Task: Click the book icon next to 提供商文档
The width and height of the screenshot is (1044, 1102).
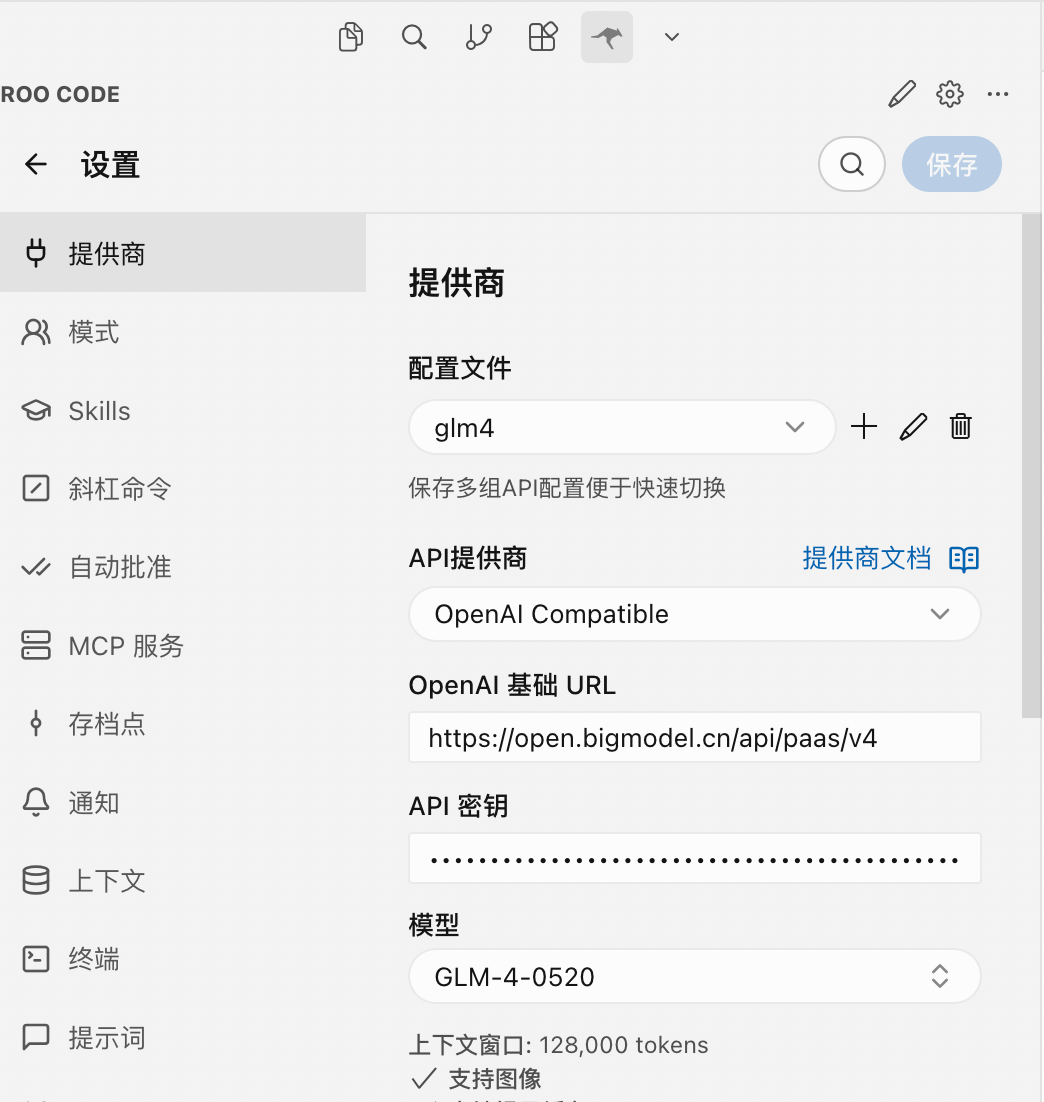Action: (964, 559)
